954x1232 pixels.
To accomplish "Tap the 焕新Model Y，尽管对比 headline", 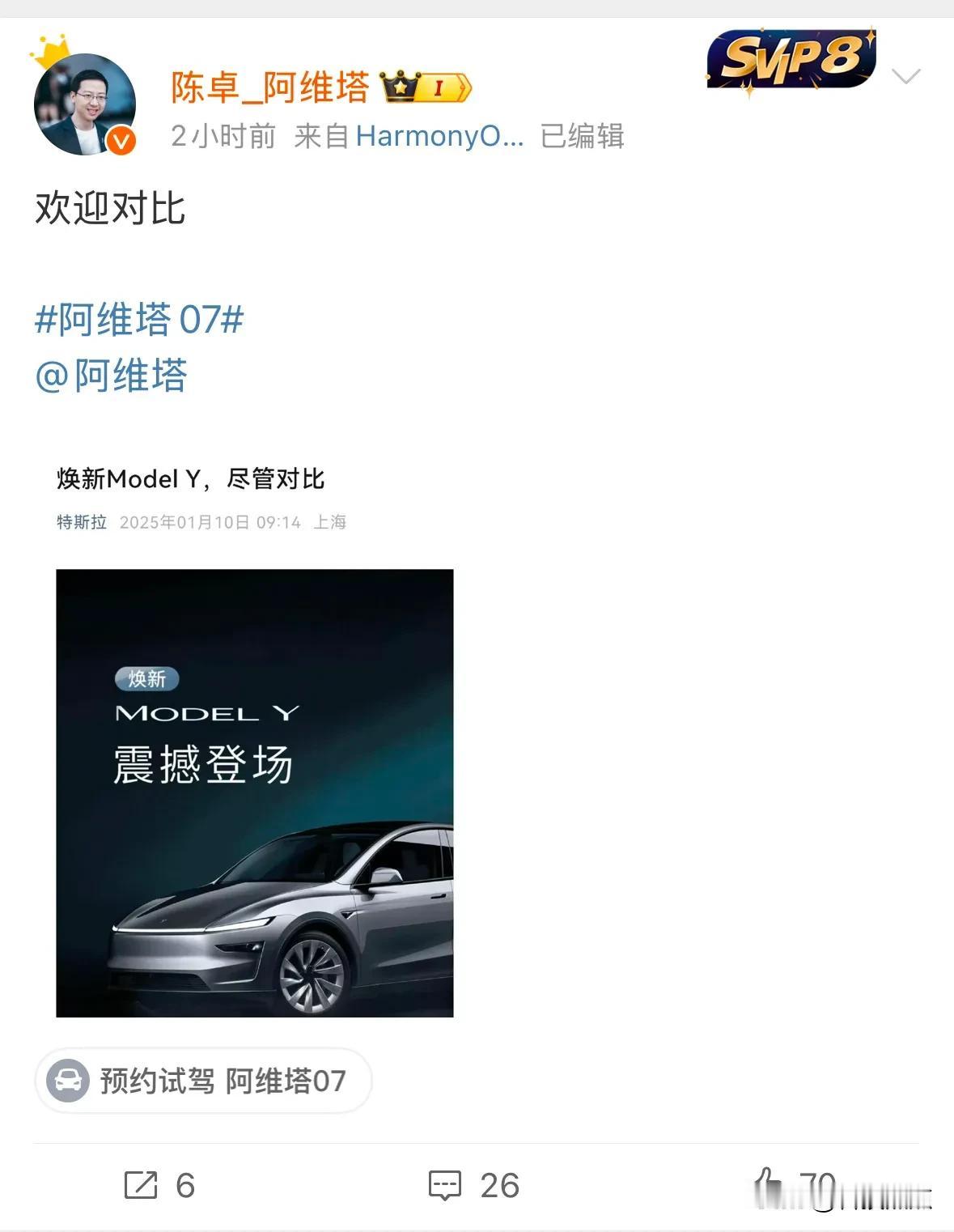I will pos(191,478).
